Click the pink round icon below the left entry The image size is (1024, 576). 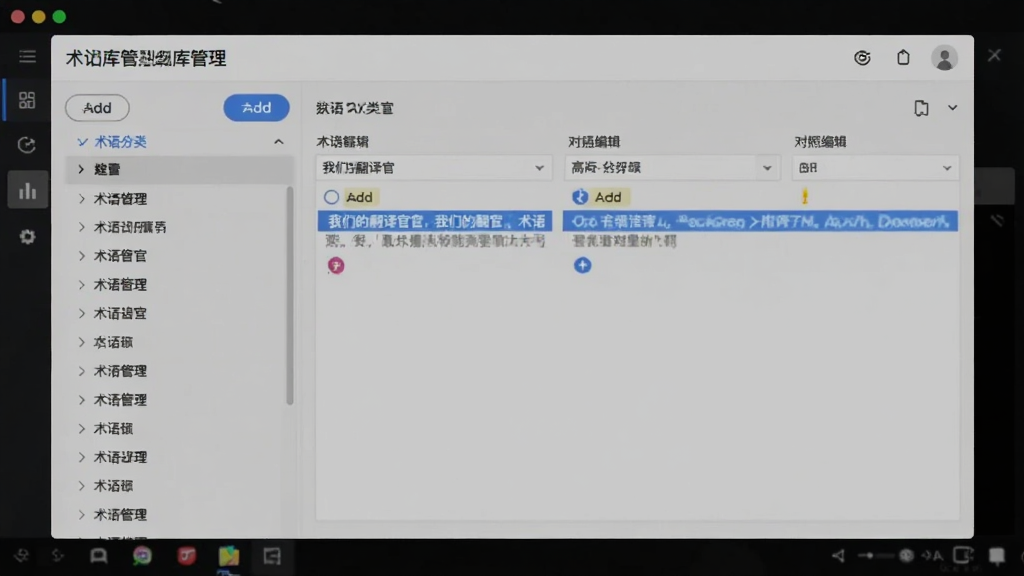click(336, 266)
